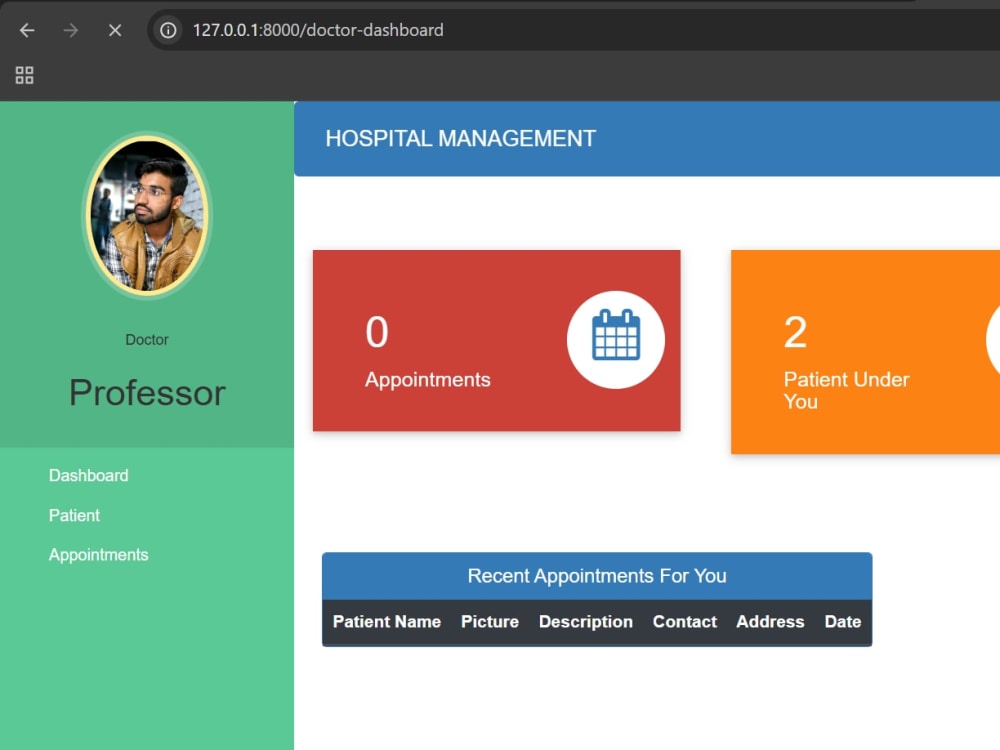Click the 0 appointments count number

click(376, 332)
